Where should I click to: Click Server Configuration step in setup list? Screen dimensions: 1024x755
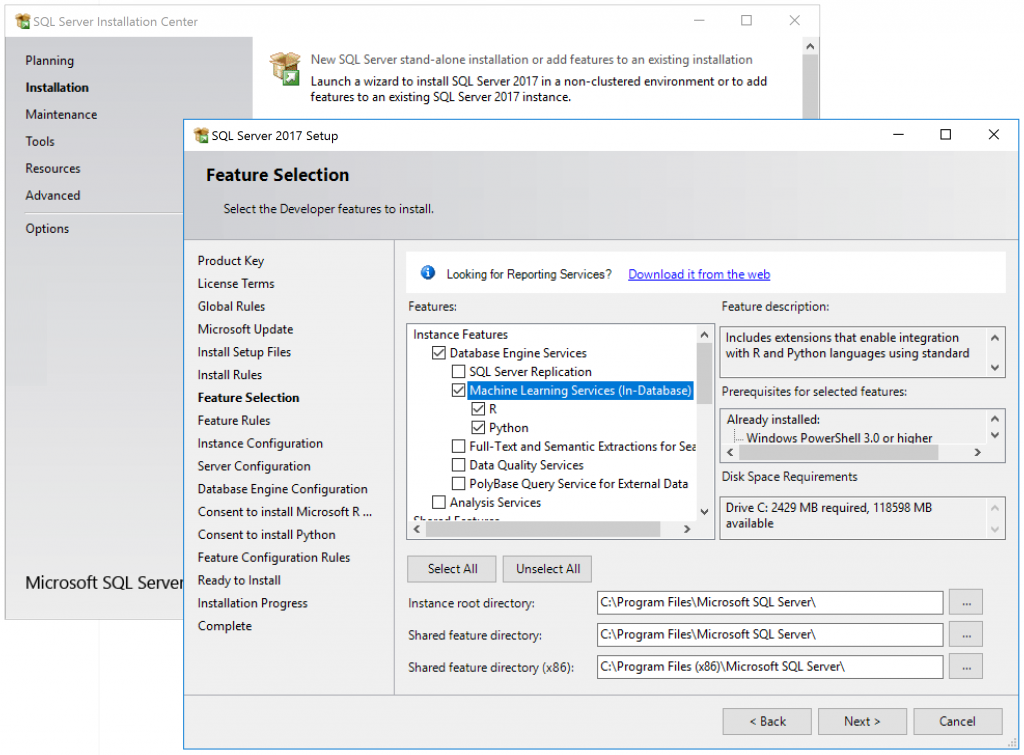pos(254,466)
